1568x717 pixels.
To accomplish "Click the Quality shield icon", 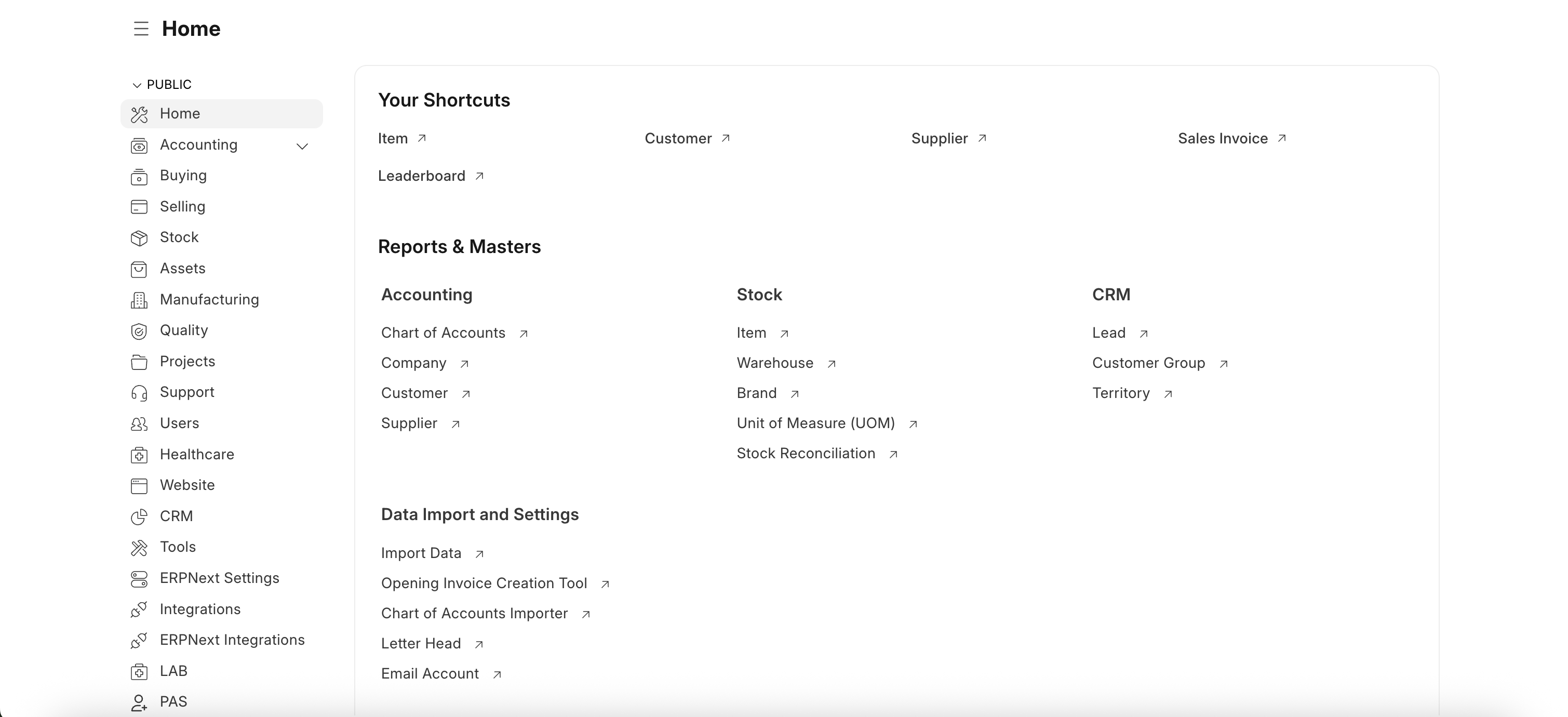I will coord(139,331).
